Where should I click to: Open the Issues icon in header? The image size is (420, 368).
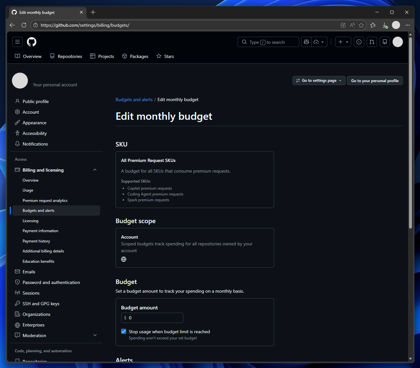(359, 42)
